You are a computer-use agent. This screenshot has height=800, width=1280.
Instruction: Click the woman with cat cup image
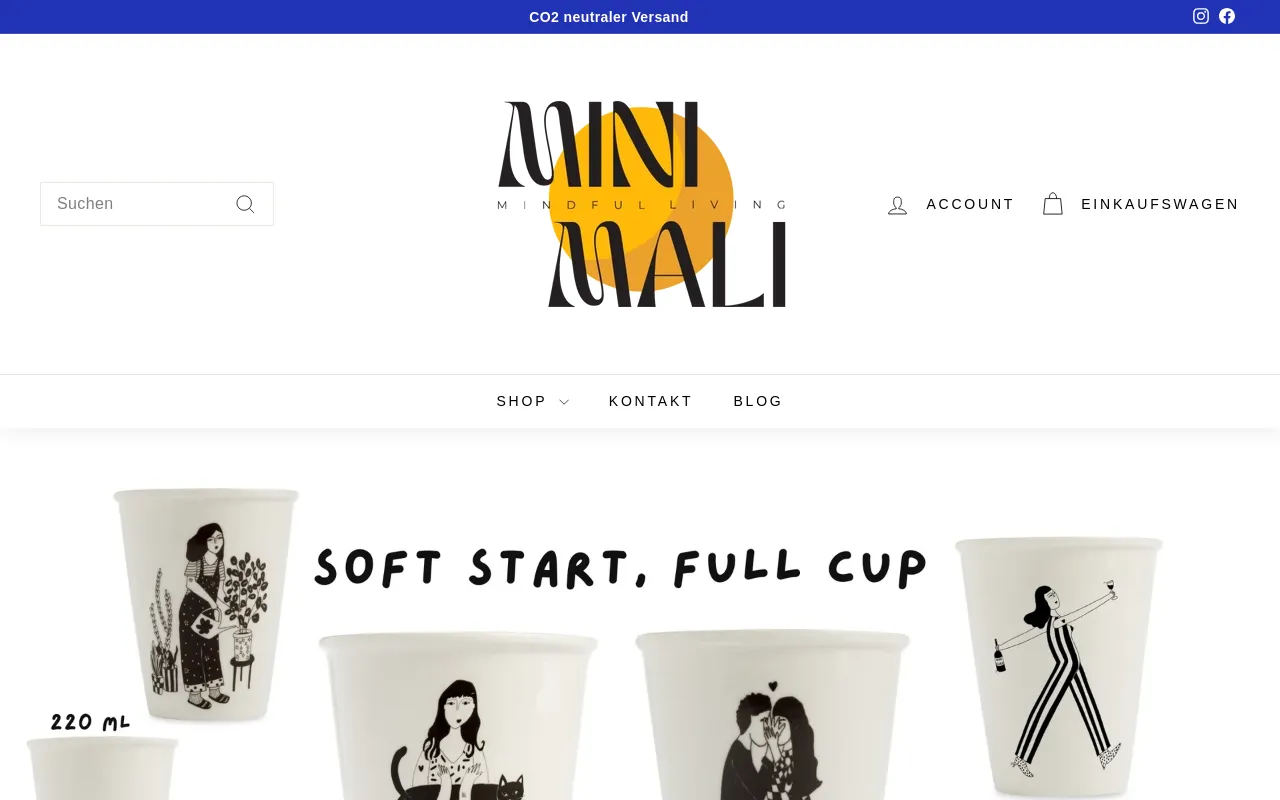click(x=459, y=716)
